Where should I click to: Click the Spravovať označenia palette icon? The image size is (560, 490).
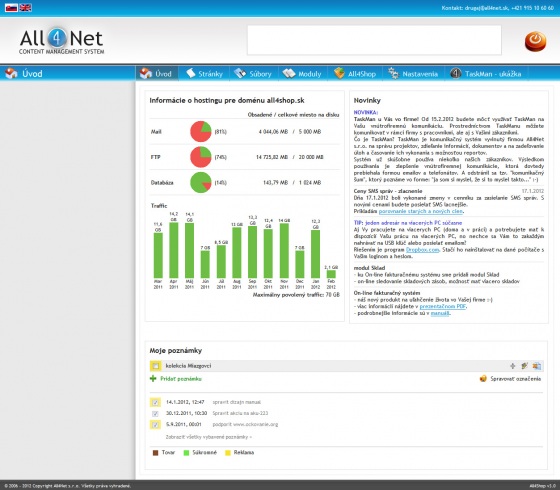click(483, 379)
